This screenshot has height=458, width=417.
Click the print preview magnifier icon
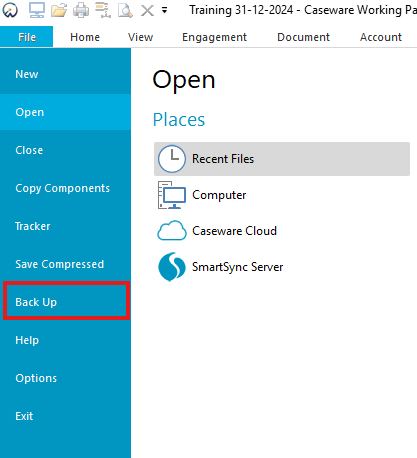point(125,10)
